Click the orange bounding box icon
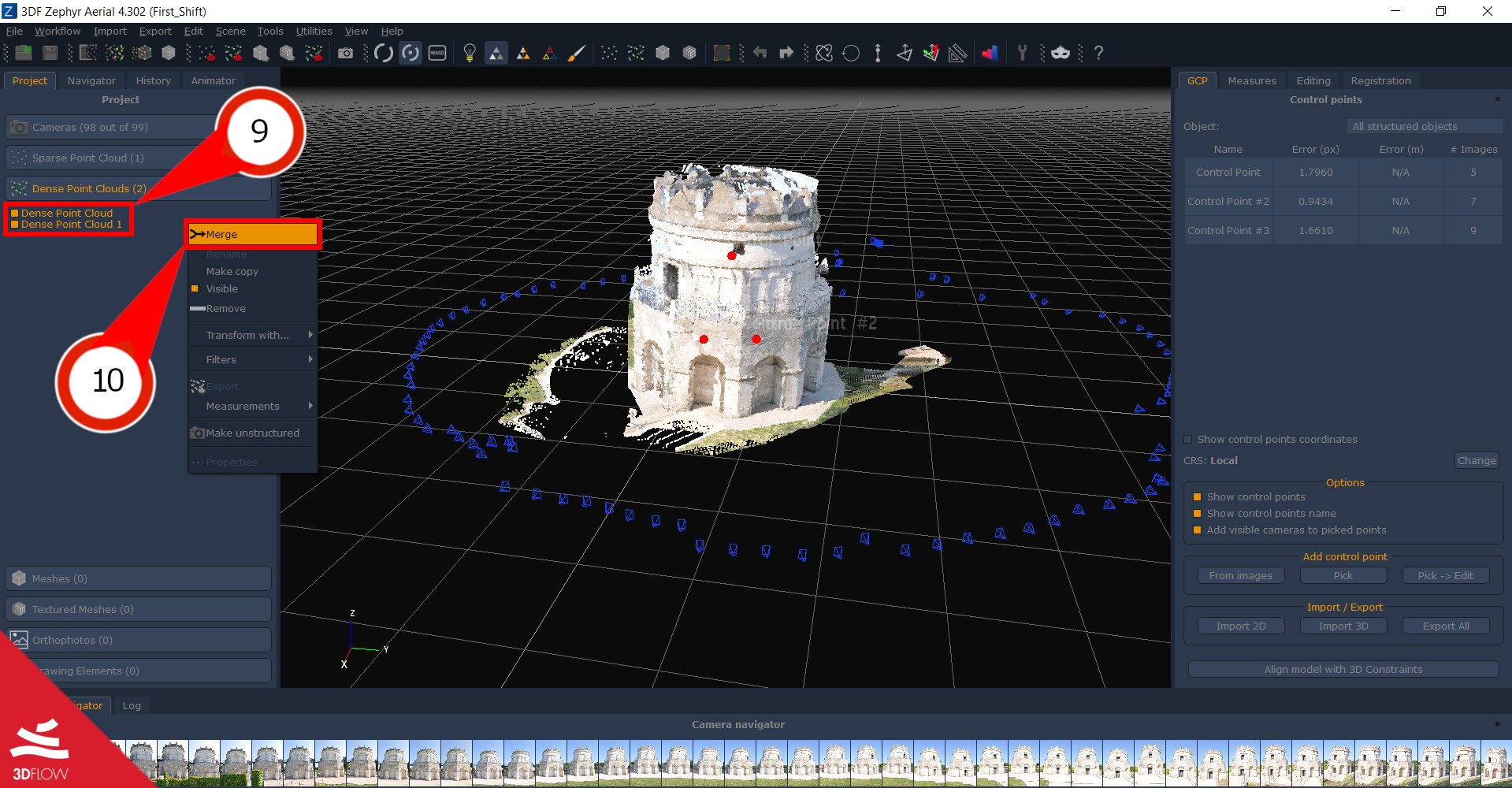1512x788 pixels. (722, 53)
